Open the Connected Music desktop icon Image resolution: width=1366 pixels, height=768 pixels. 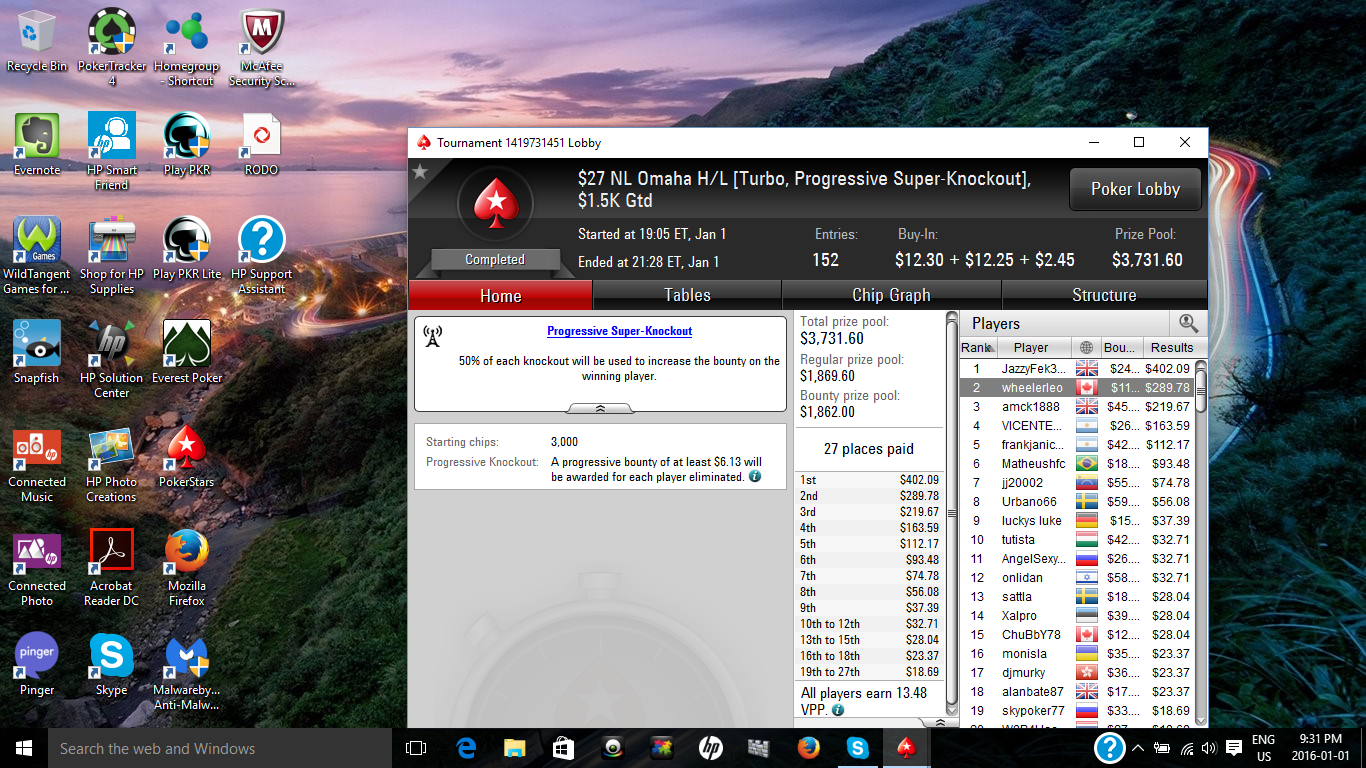click(x=37, y=464)
